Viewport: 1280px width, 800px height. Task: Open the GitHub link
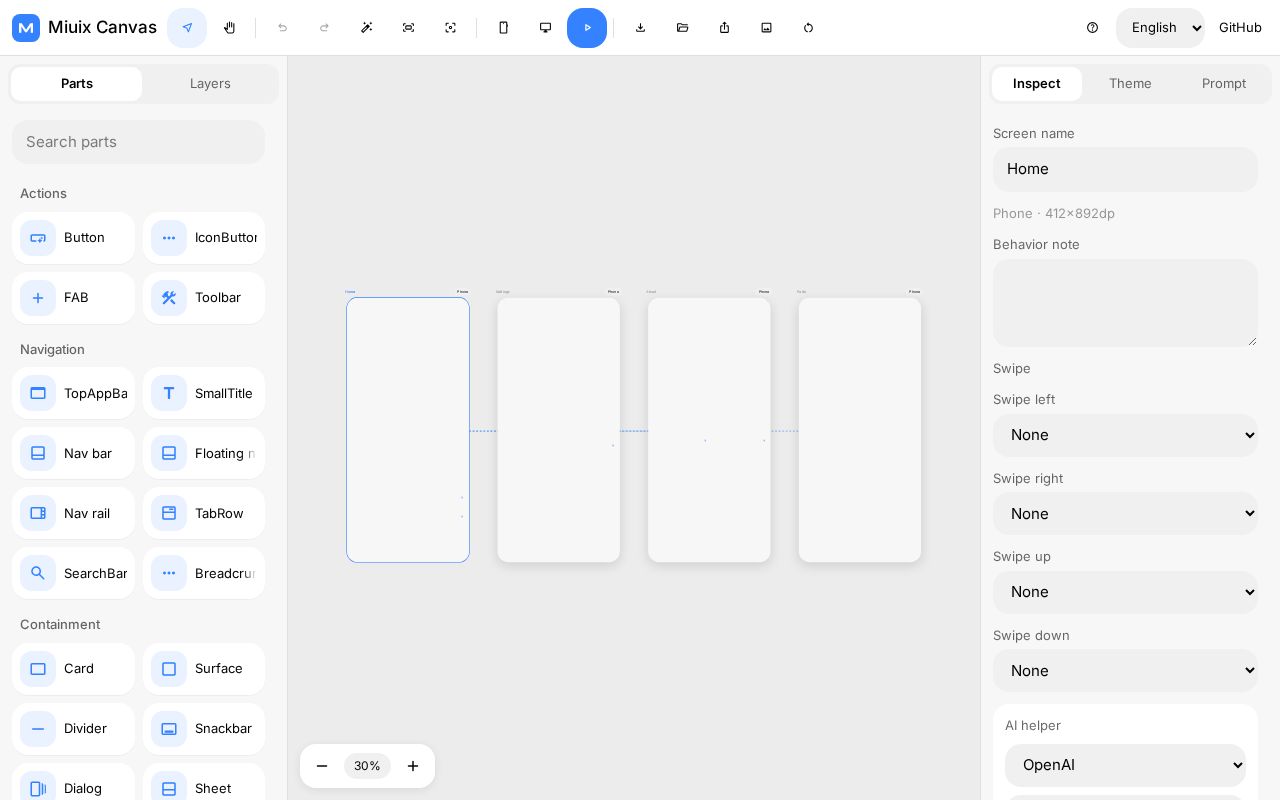point(1240,28)
